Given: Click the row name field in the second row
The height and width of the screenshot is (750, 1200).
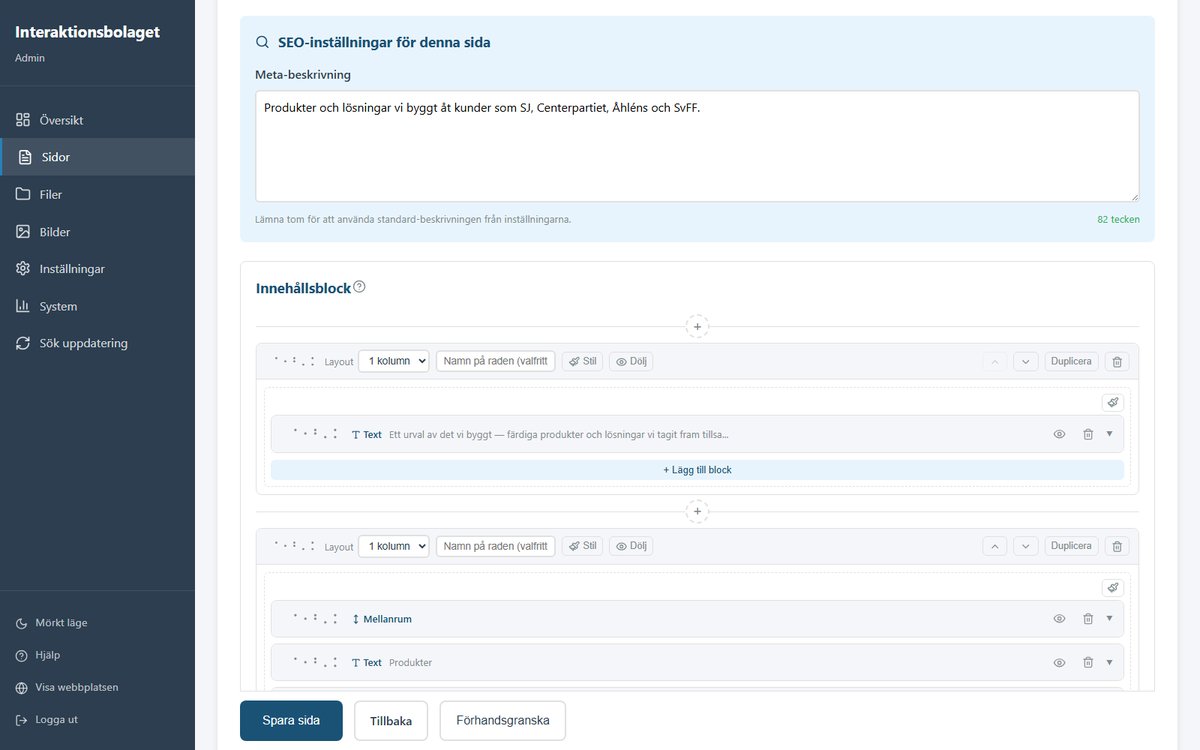Looking at the screenshot, I should point(495,546).
